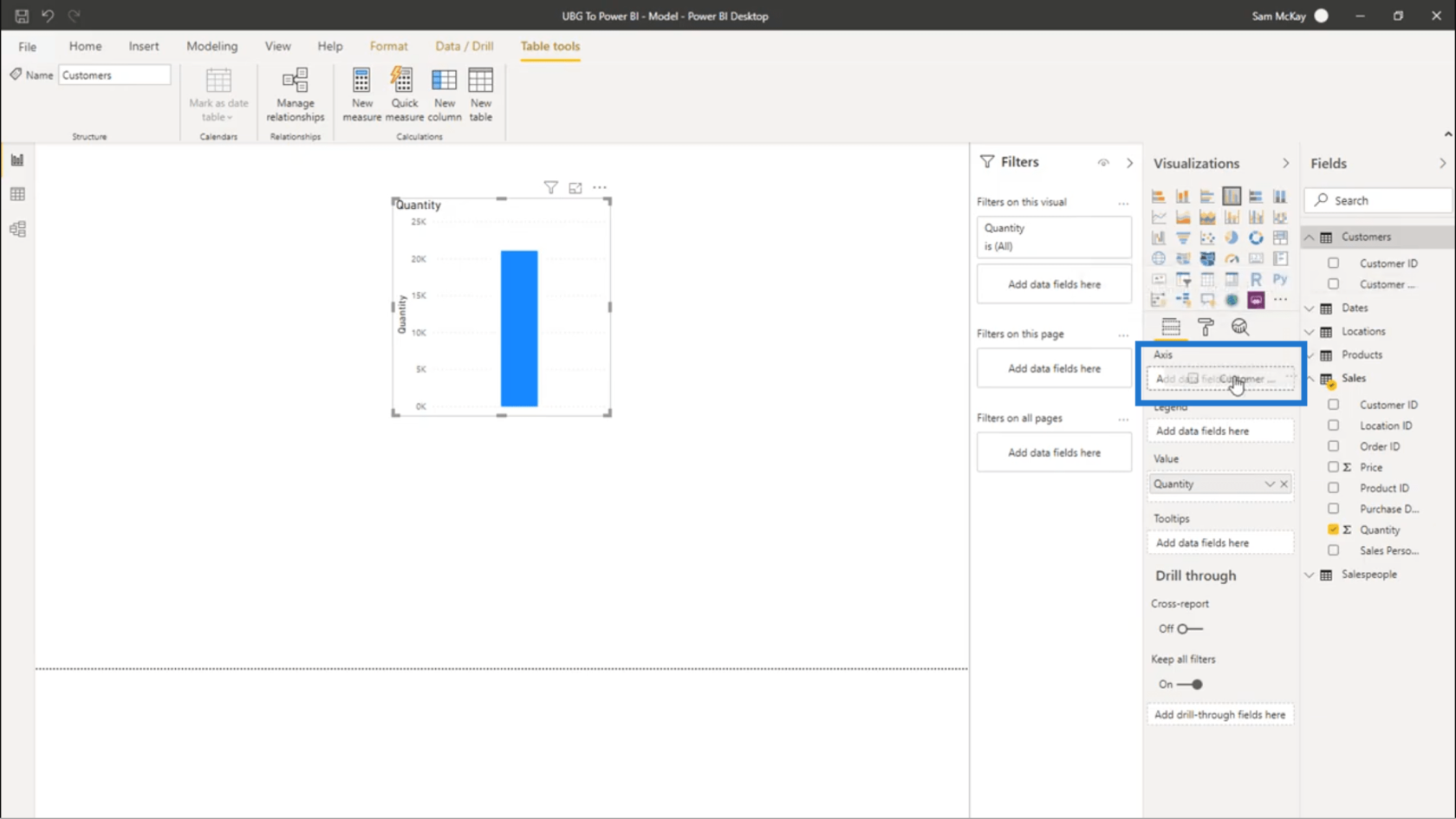Create a New measure

tap(361, 94)
